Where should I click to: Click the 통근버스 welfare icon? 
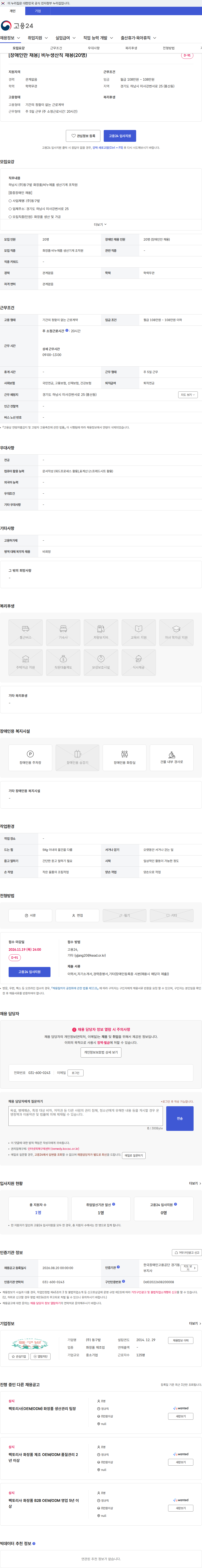25,632
